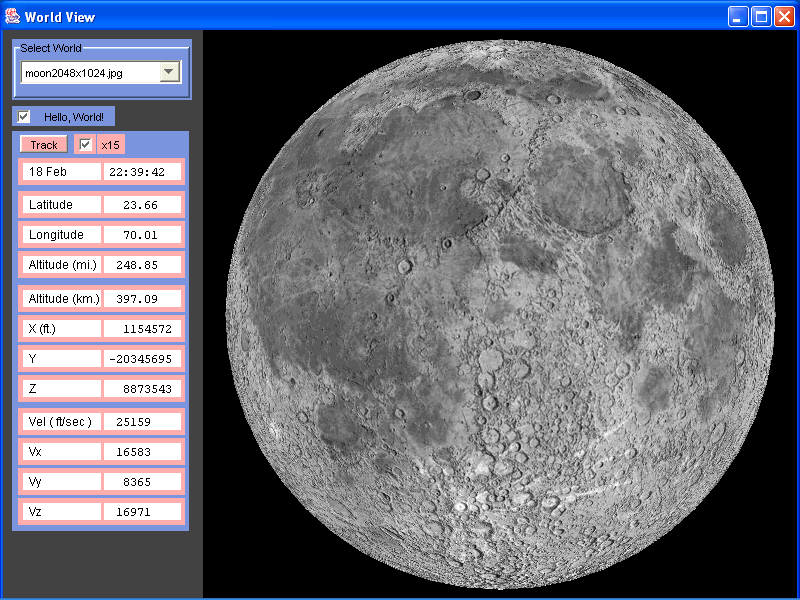Click the x15 label
Image resolution: width=800 pixels, height=600 pixels.
111,145
